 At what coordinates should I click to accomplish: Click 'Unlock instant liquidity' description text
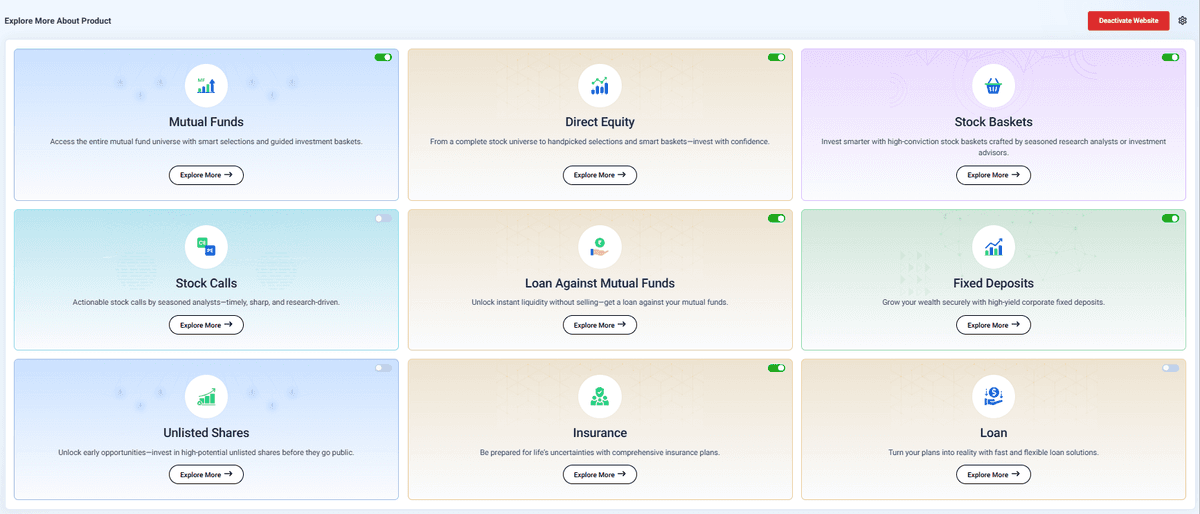(600, 302)
